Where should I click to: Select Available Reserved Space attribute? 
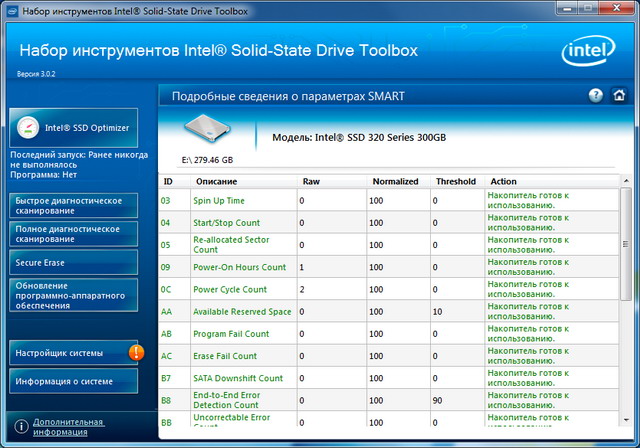tap(242, 312)
